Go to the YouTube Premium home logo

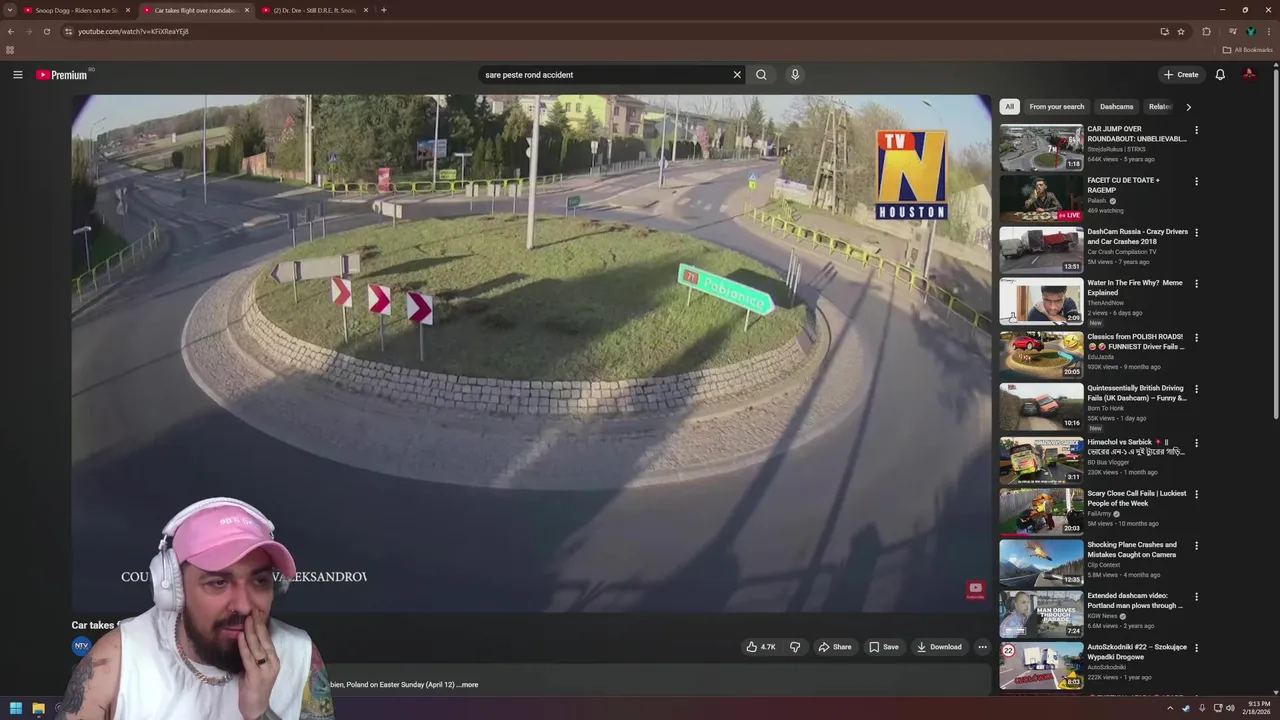tap(62, 75)
